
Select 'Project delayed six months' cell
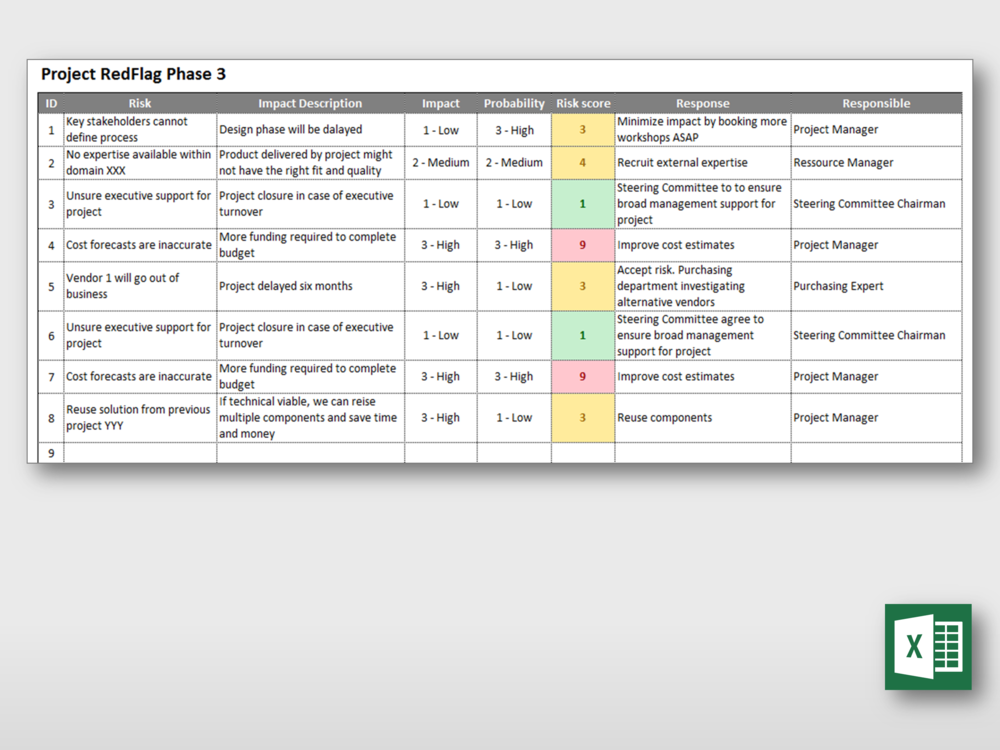tap(310, 286)
